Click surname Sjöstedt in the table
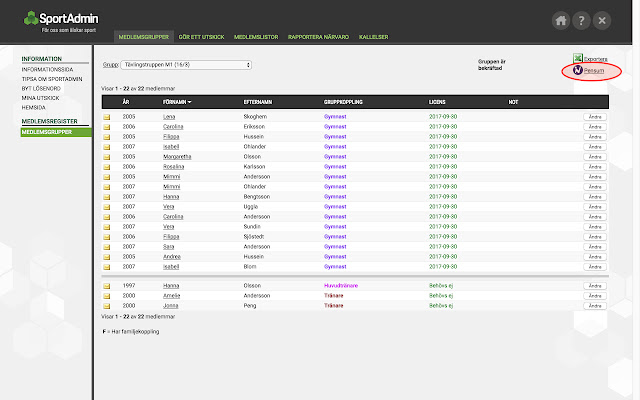The image size is (640, 400). pos(254,237)
